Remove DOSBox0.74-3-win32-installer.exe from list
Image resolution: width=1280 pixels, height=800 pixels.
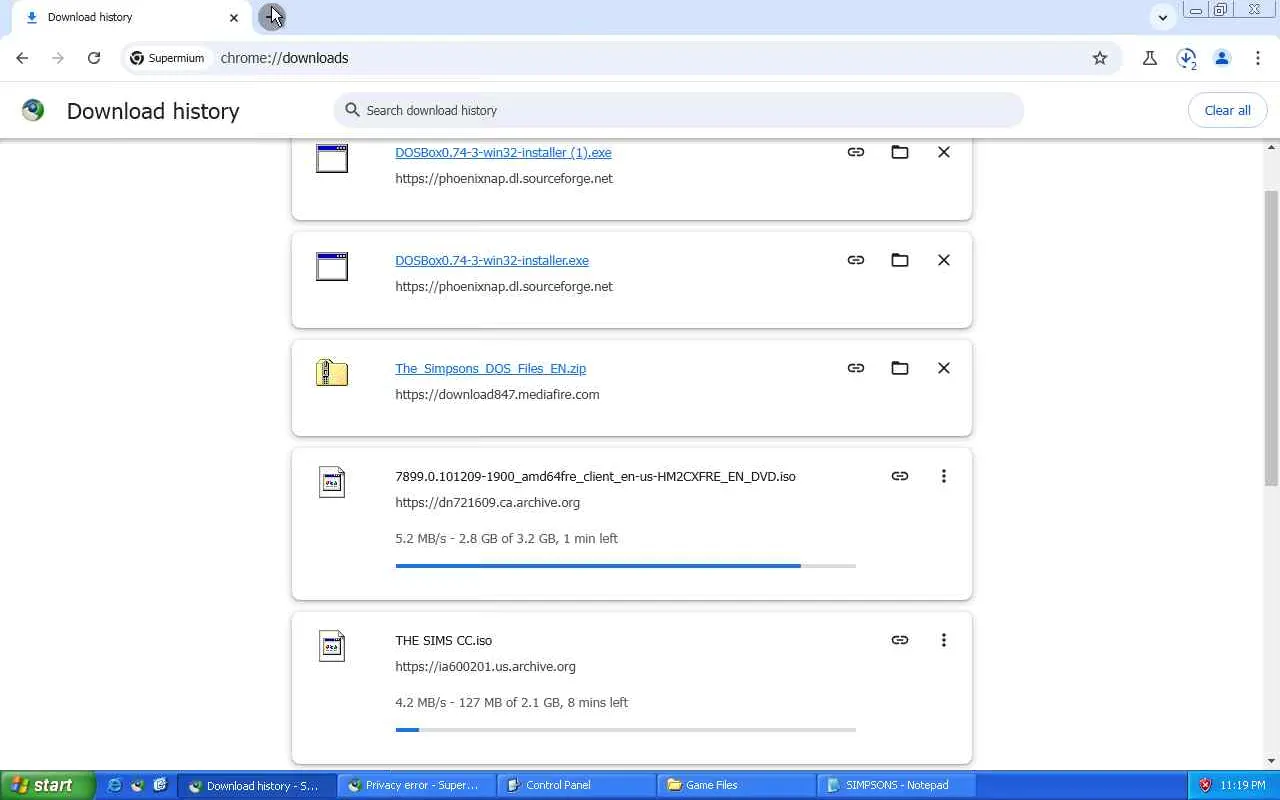pos(944,260)
